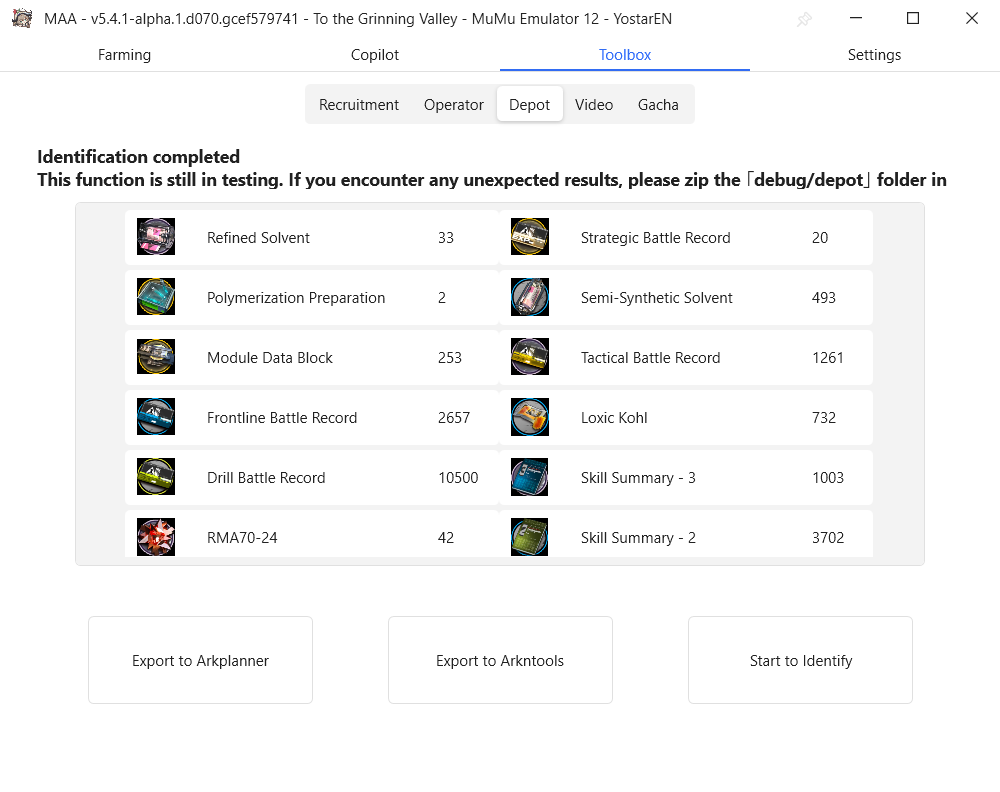Click the MAA app icon in title bar

pos(22,18)
